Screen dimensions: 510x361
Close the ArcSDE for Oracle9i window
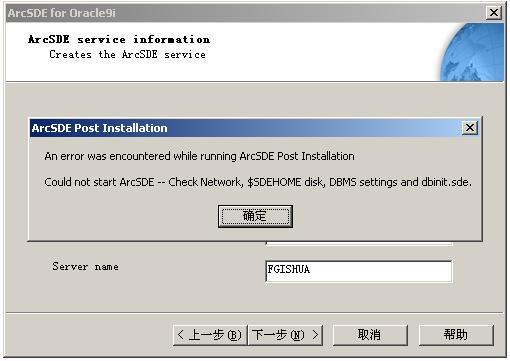pos(494,13)
